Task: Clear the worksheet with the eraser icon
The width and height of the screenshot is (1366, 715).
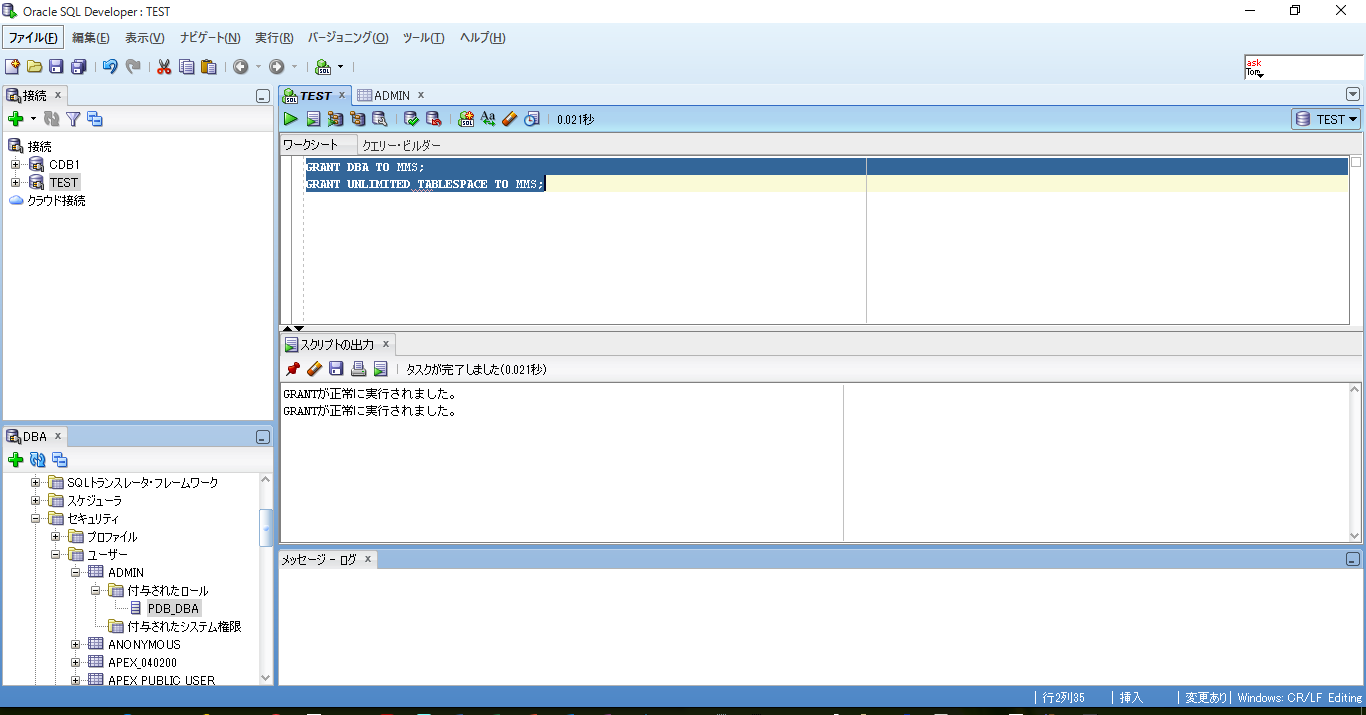Action: point(510,119)
